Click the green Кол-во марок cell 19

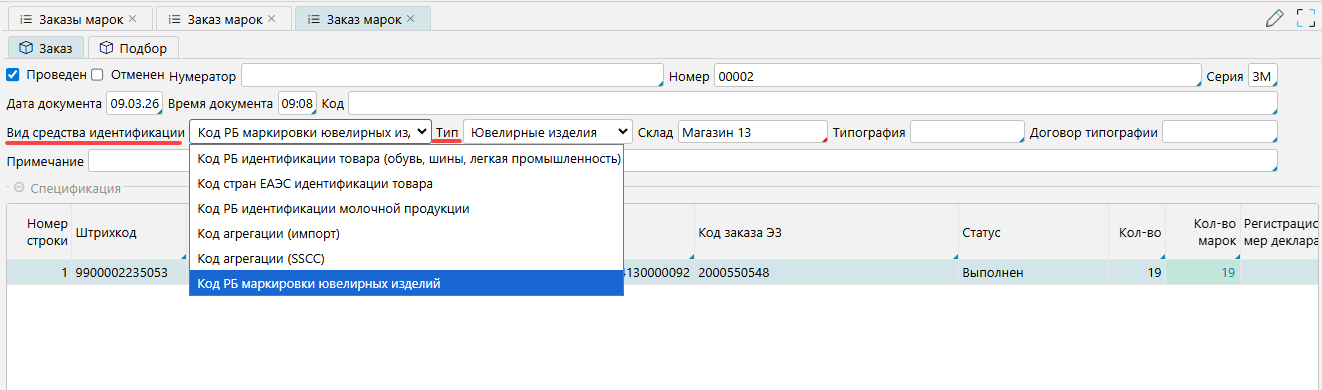(1204, 272)
